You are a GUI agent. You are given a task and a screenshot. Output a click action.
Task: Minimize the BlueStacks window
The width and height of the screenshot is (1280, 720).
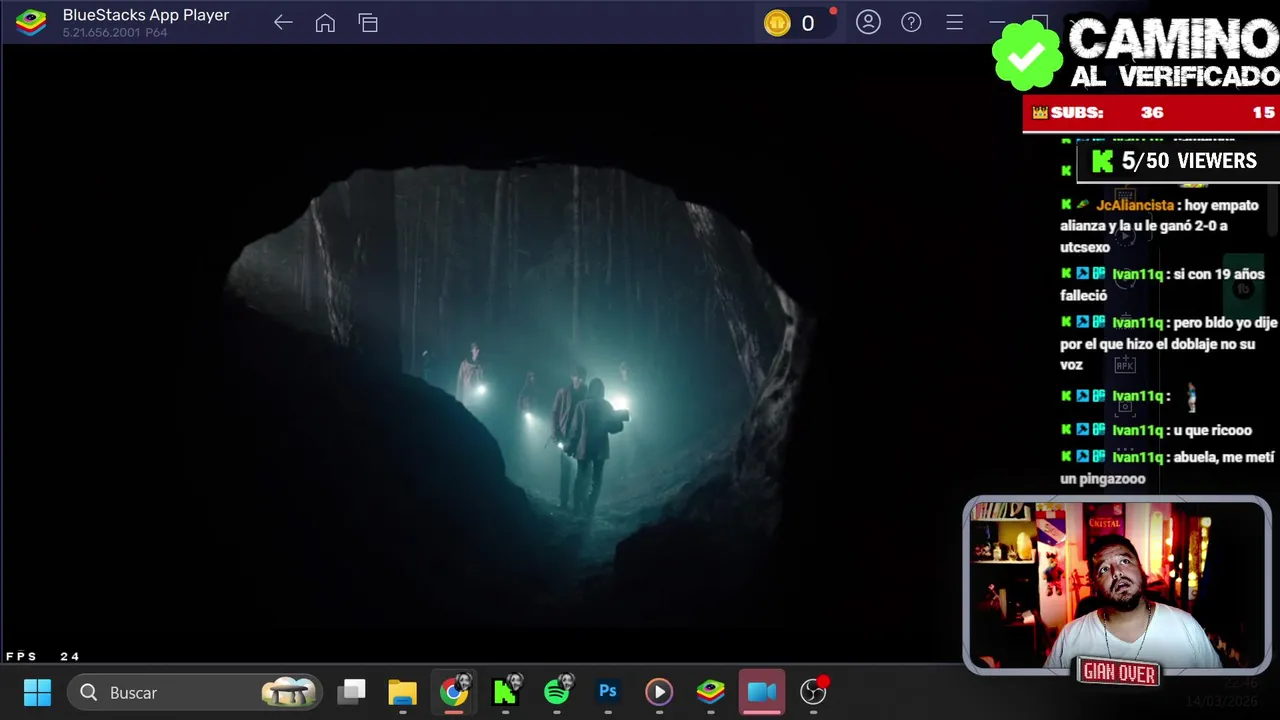tap(996, 22)
